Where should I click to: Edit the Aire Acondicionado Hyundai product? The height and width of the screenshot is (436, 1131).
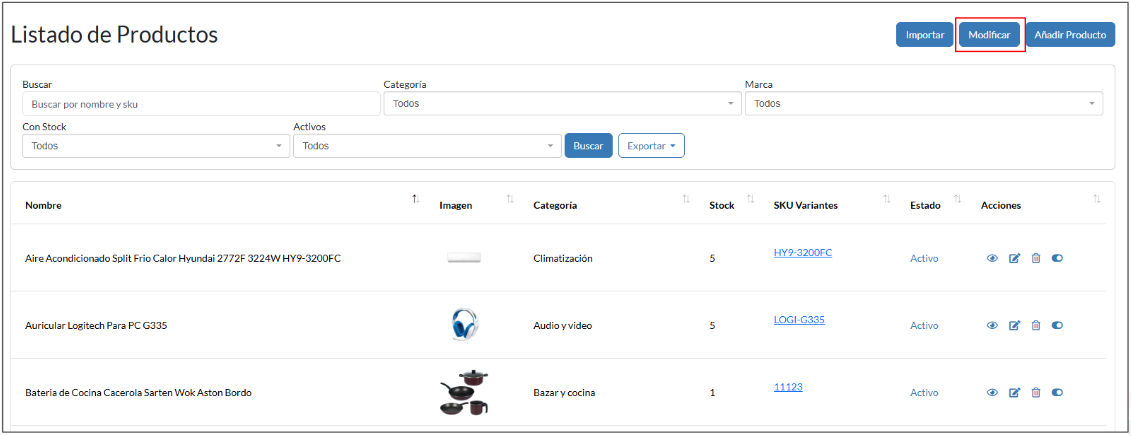pyautogui.click(x=1014, y=258)
